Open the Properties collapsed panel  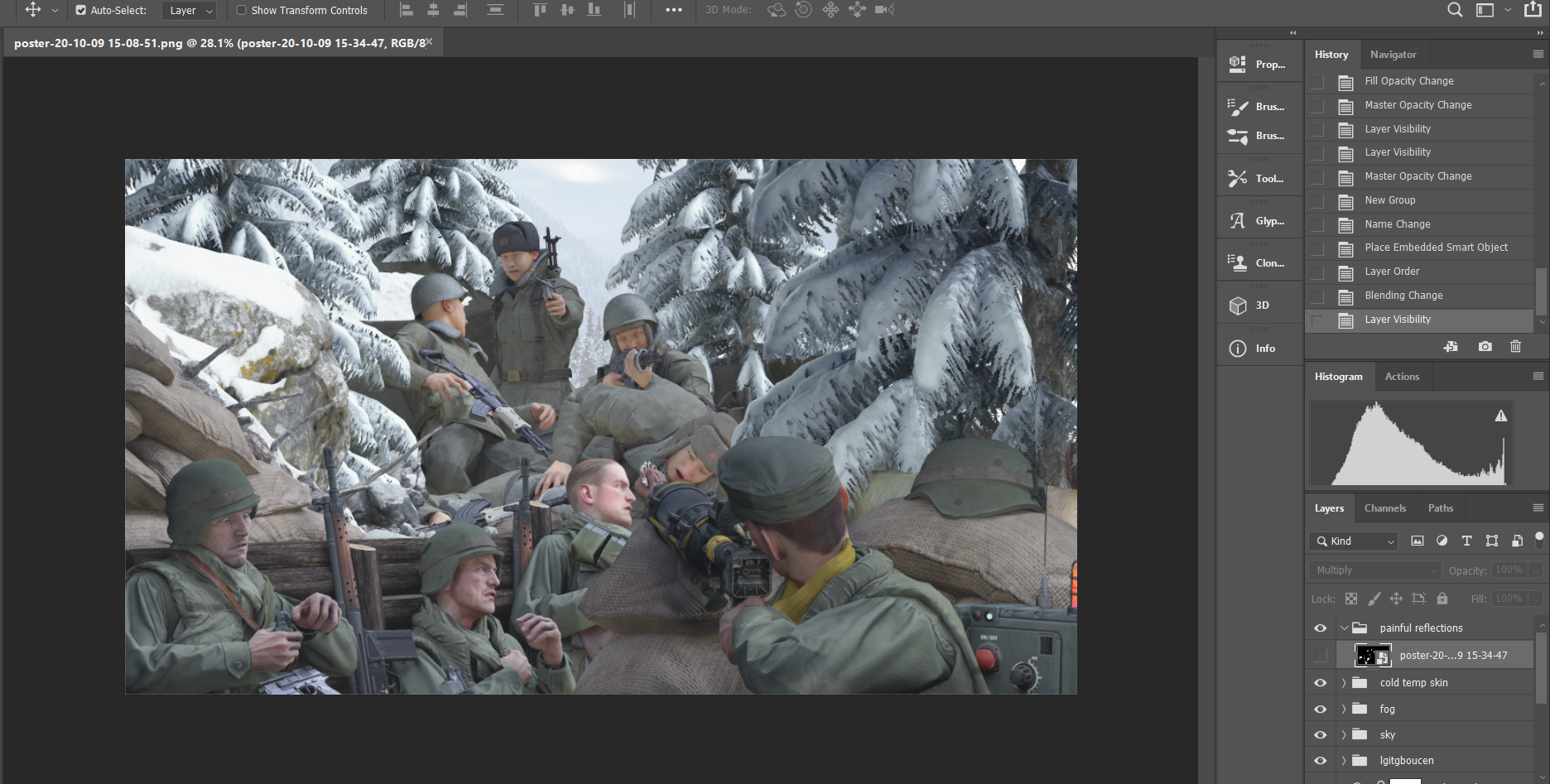(1259, 65)
